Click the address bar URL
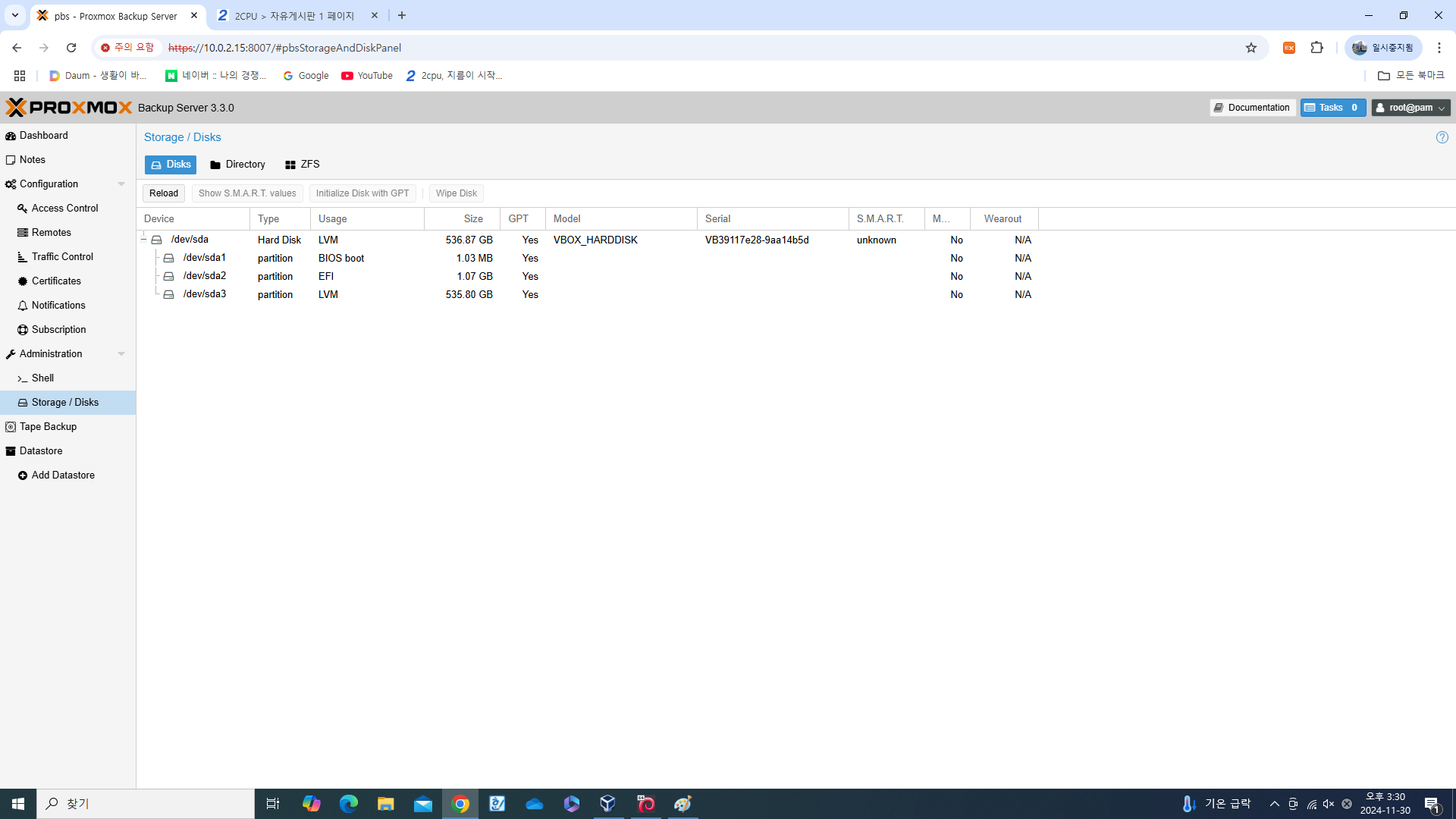The image size is (1456, 819). point(284,48)
